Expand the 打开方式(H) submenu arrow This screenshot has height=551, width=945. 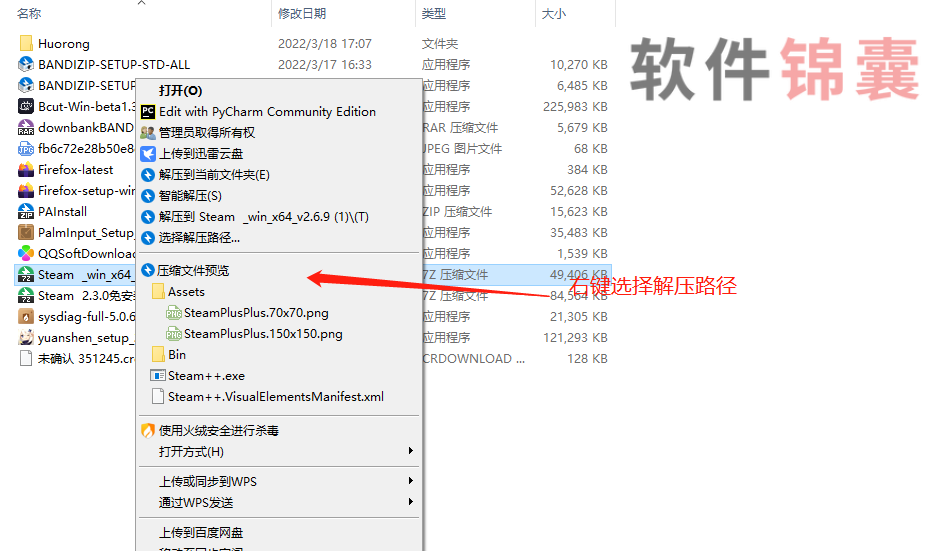click(410, 451)
